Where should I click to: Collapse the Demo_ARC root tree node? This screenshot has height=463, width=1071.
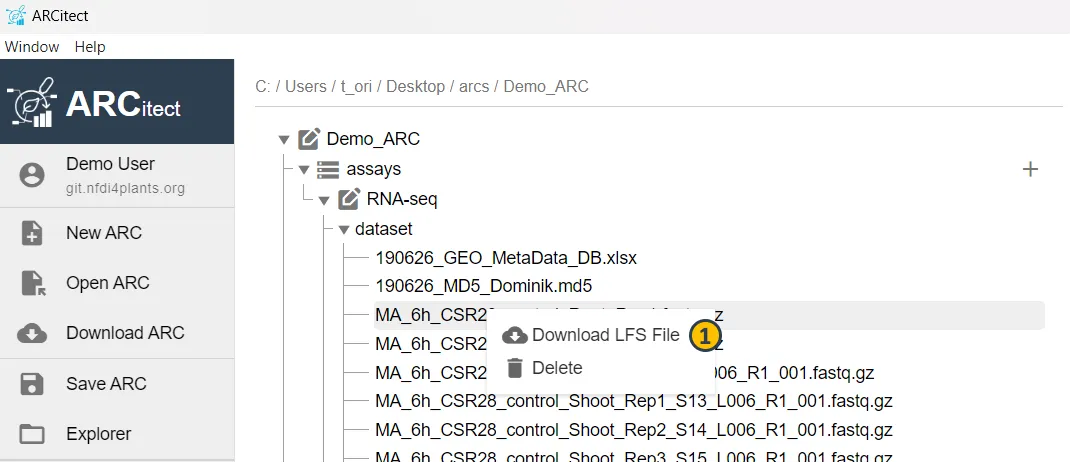coord(284,140)
